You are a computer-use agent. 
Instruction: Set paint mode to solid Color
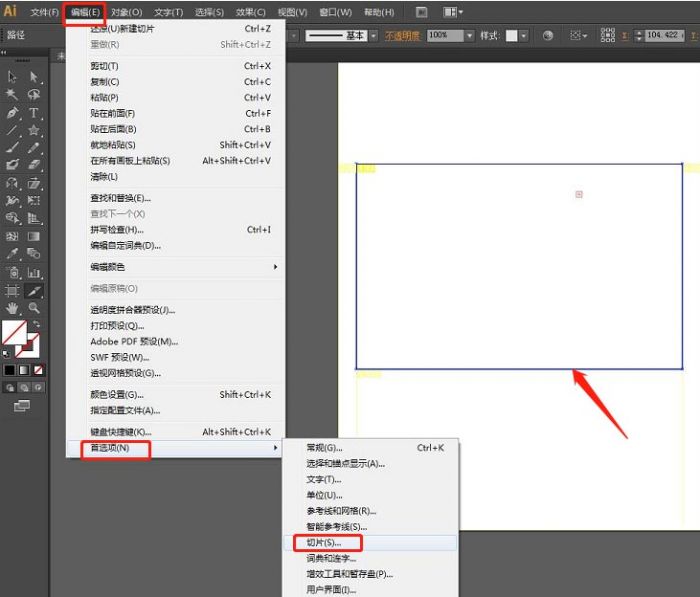9,370
